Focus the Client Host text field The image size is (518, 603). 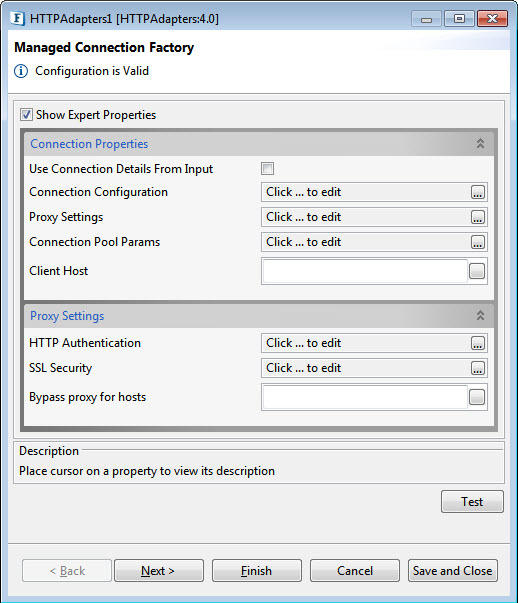coord(365,271)
